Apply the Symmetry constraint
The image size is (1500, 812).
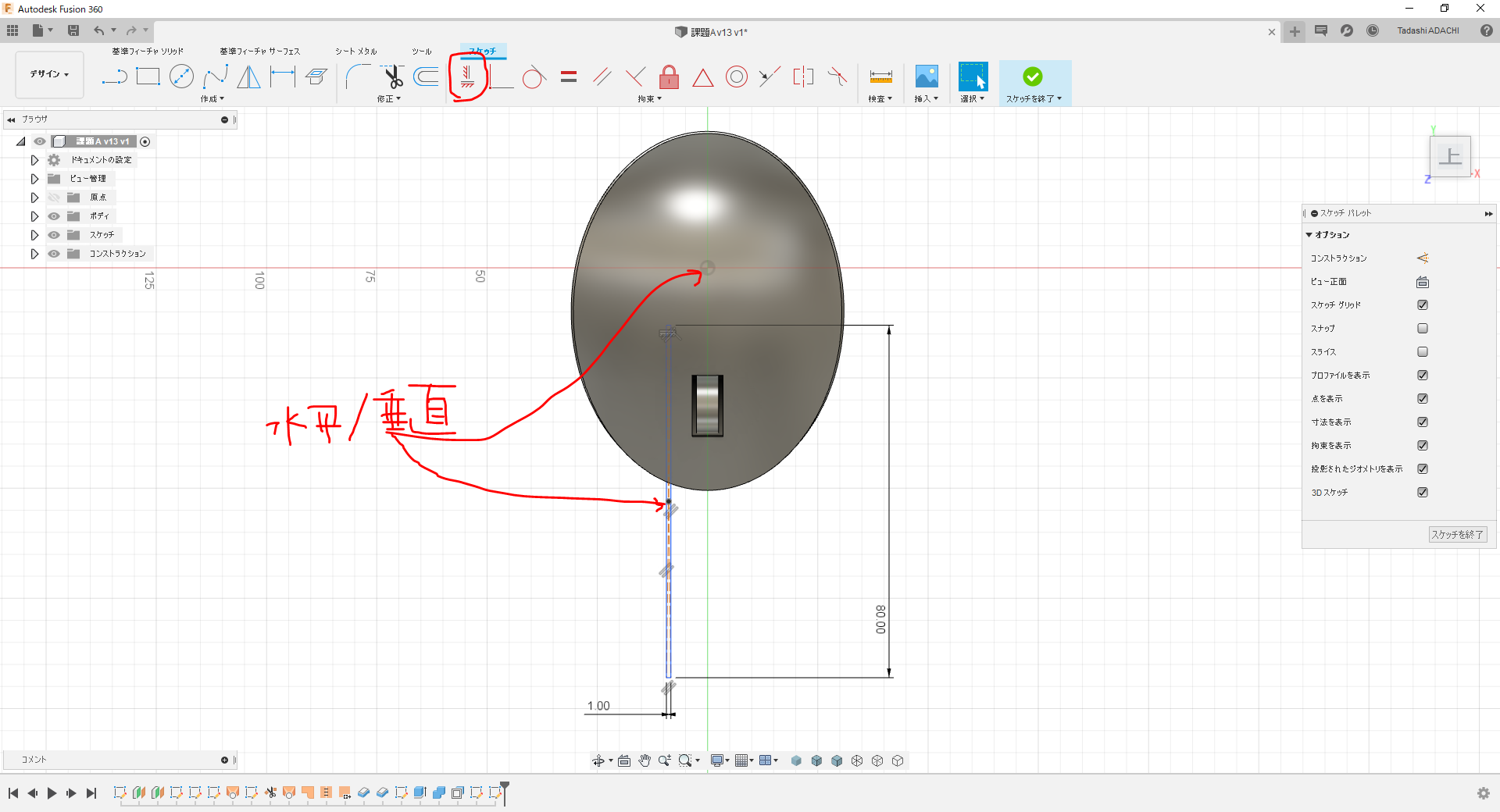click(x=803, y=77)
